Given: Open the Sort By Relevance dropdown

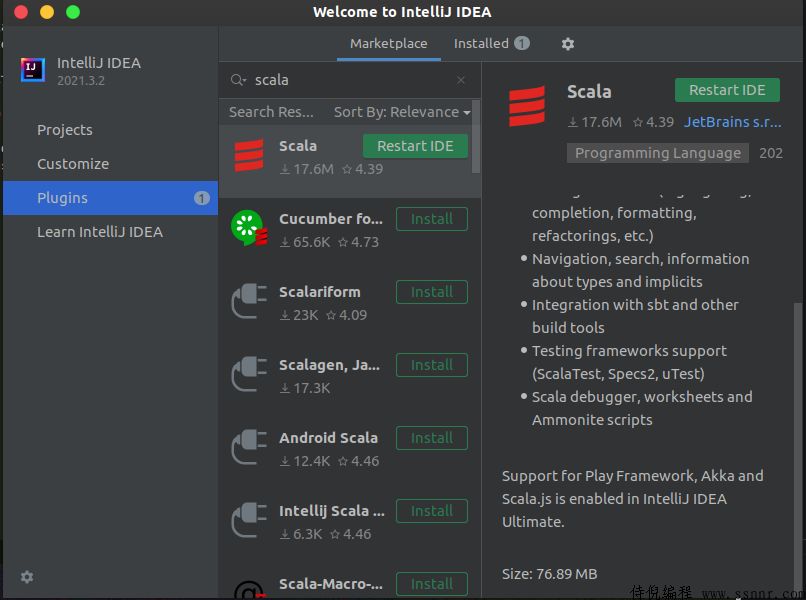Looking at the screenshot, I should click(x=402, y=112).
